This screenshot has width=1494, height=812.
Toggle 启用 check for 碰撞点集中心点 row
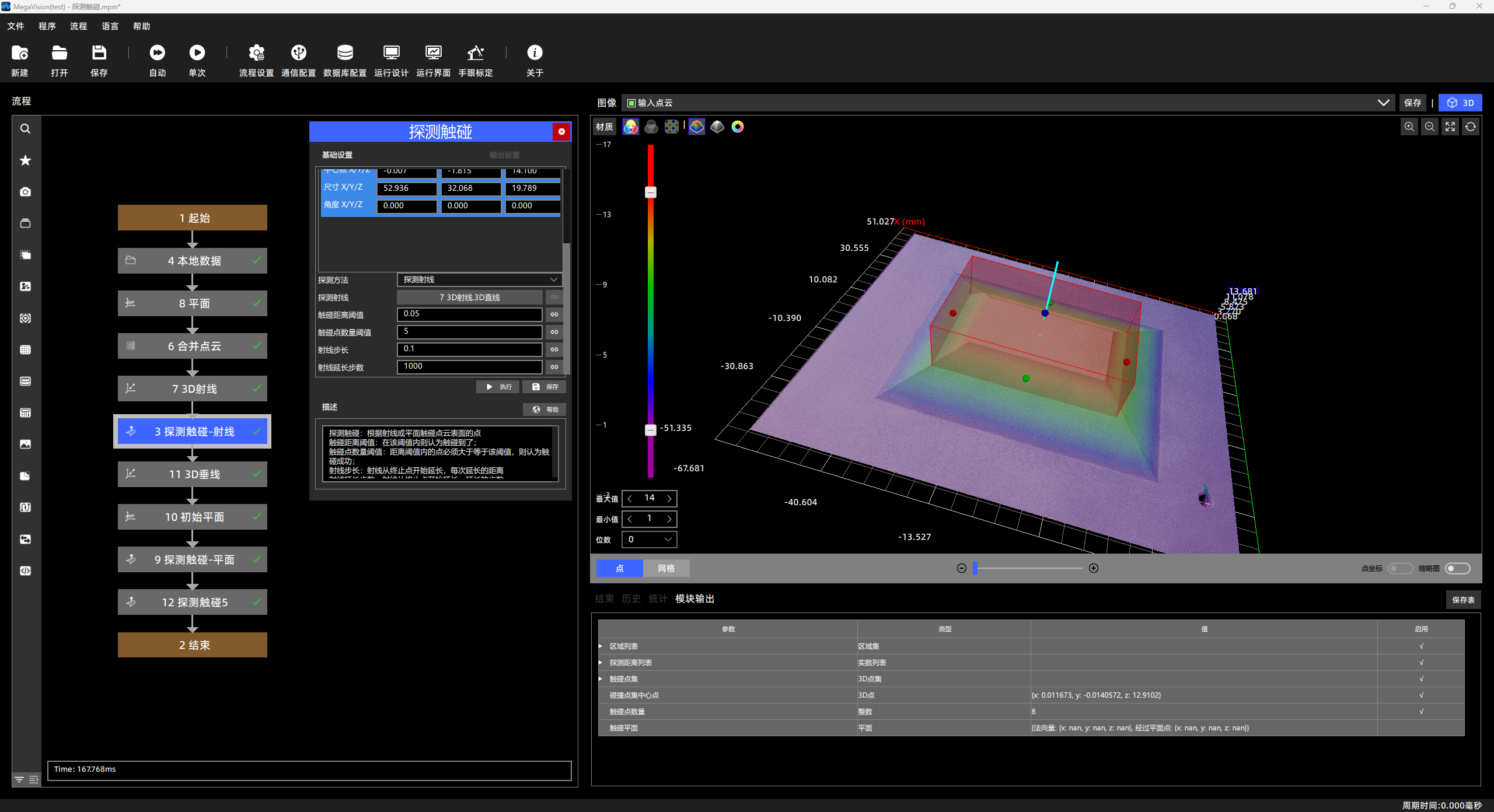click(x=1421, y=695)
